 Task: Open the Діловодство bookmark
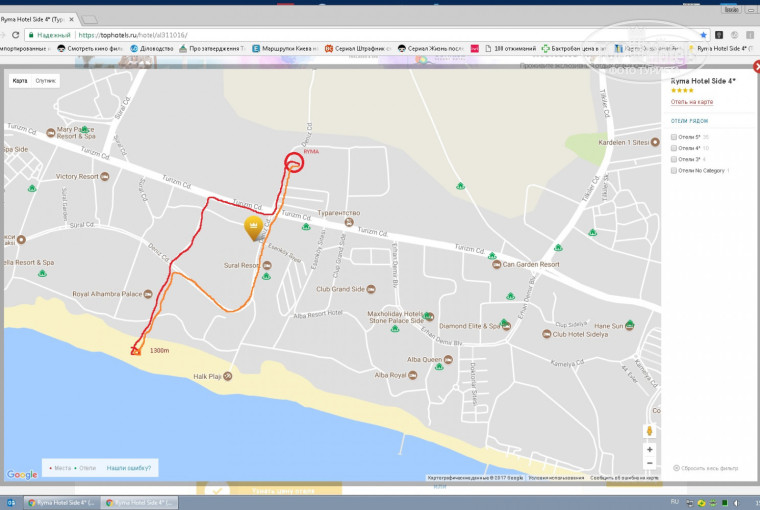(x=152, y=48)
